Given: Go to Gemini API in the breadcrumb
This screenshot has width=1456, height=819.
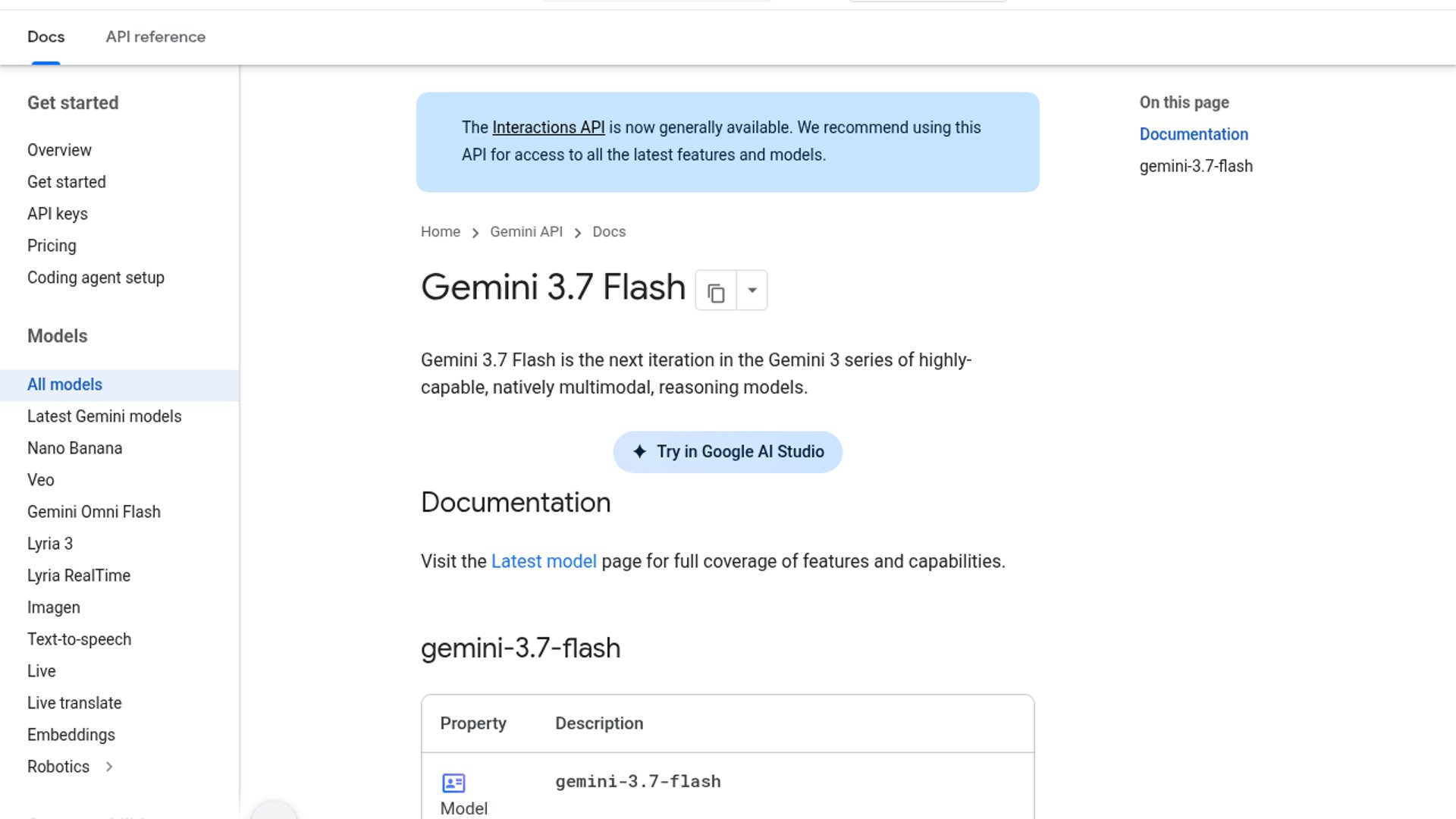Looking at the screenshot, I should click(526, 232).
